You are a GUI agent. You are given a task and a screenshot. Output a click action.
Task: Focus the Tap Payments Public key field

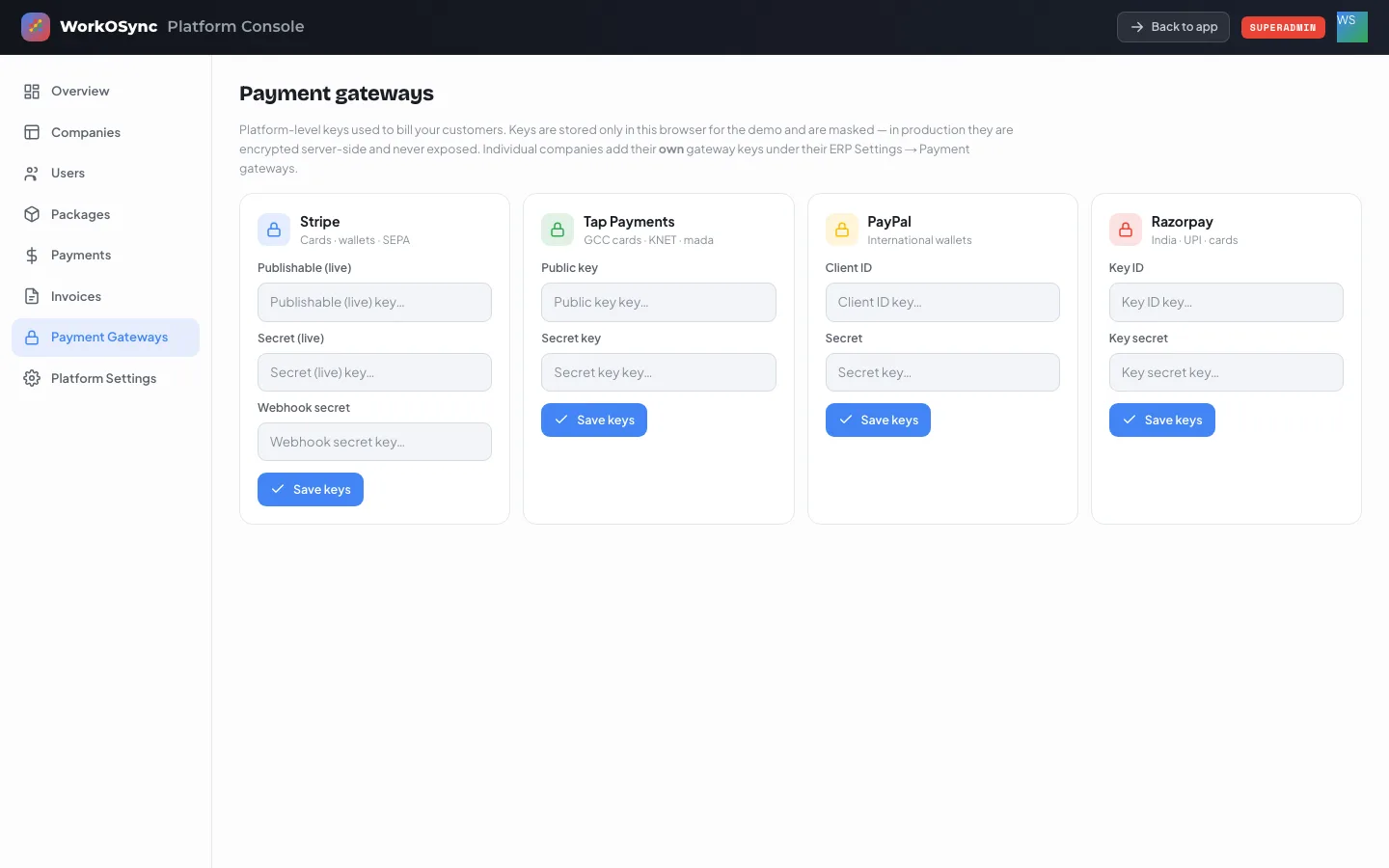[659, 303]
